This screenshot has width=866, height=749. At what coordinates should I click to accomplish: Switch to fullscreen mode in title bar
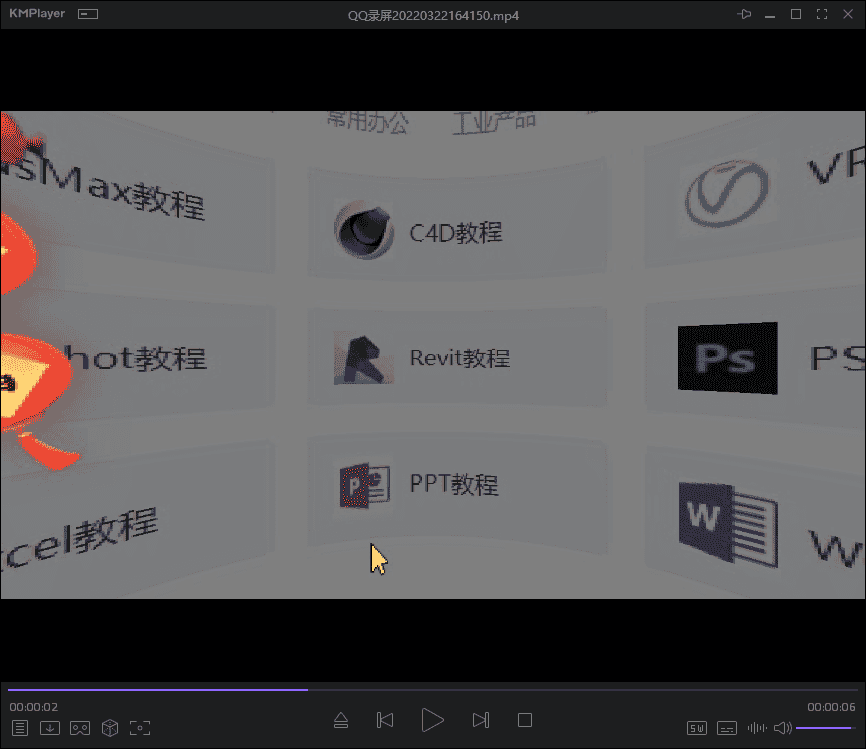(x=822, y=14)
